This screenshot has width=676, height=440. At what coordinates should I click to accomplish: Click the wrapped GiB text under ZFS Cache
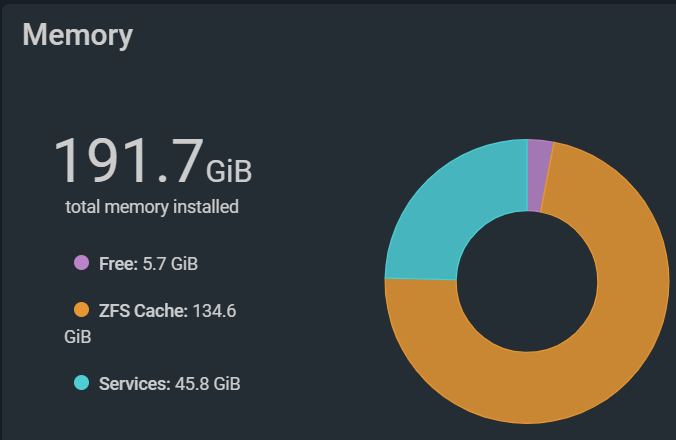(78, 337)
